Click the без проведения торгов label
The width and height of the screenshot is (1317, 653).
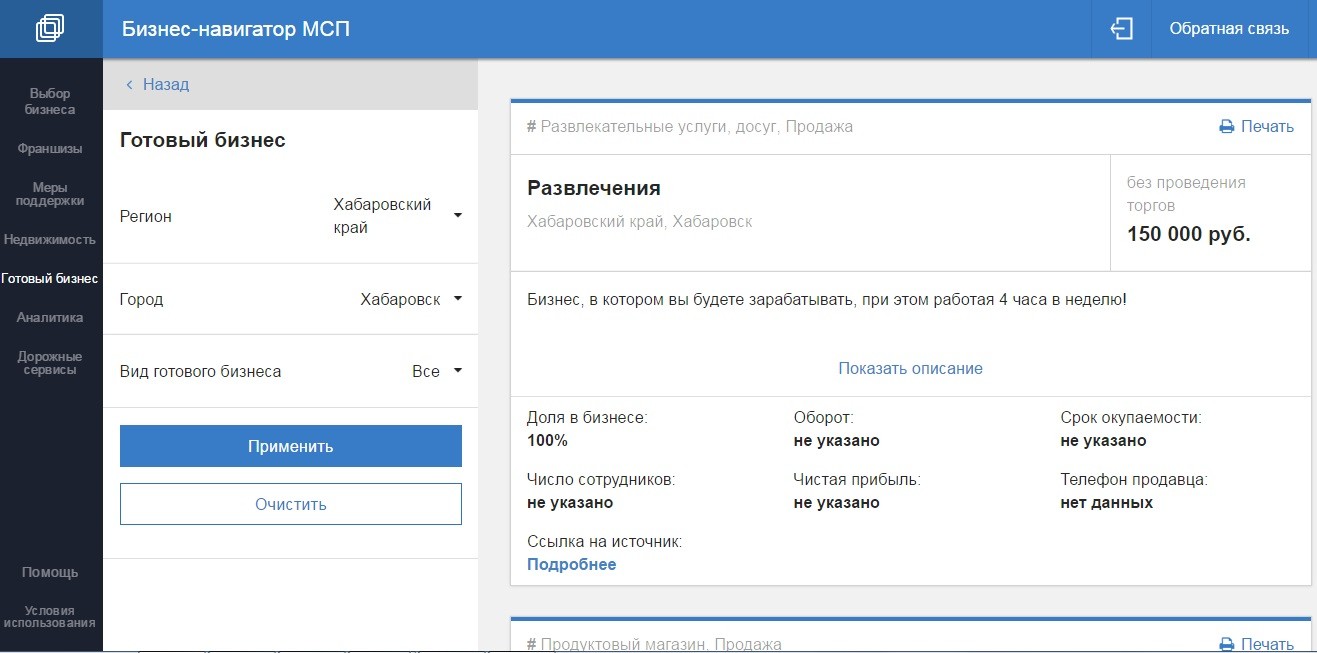pyautogui.click(x=1186, y=194)
